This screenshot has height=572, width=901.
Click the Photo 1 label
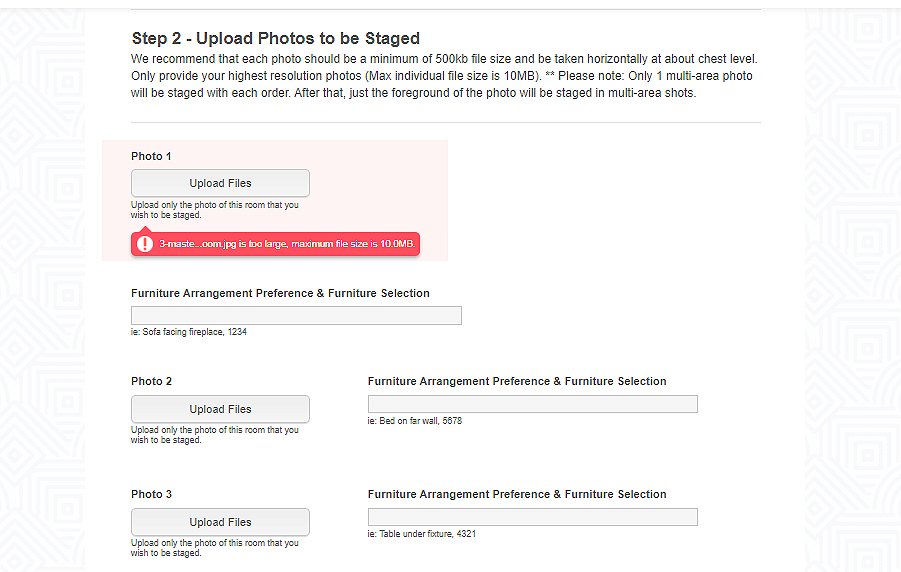151,156
